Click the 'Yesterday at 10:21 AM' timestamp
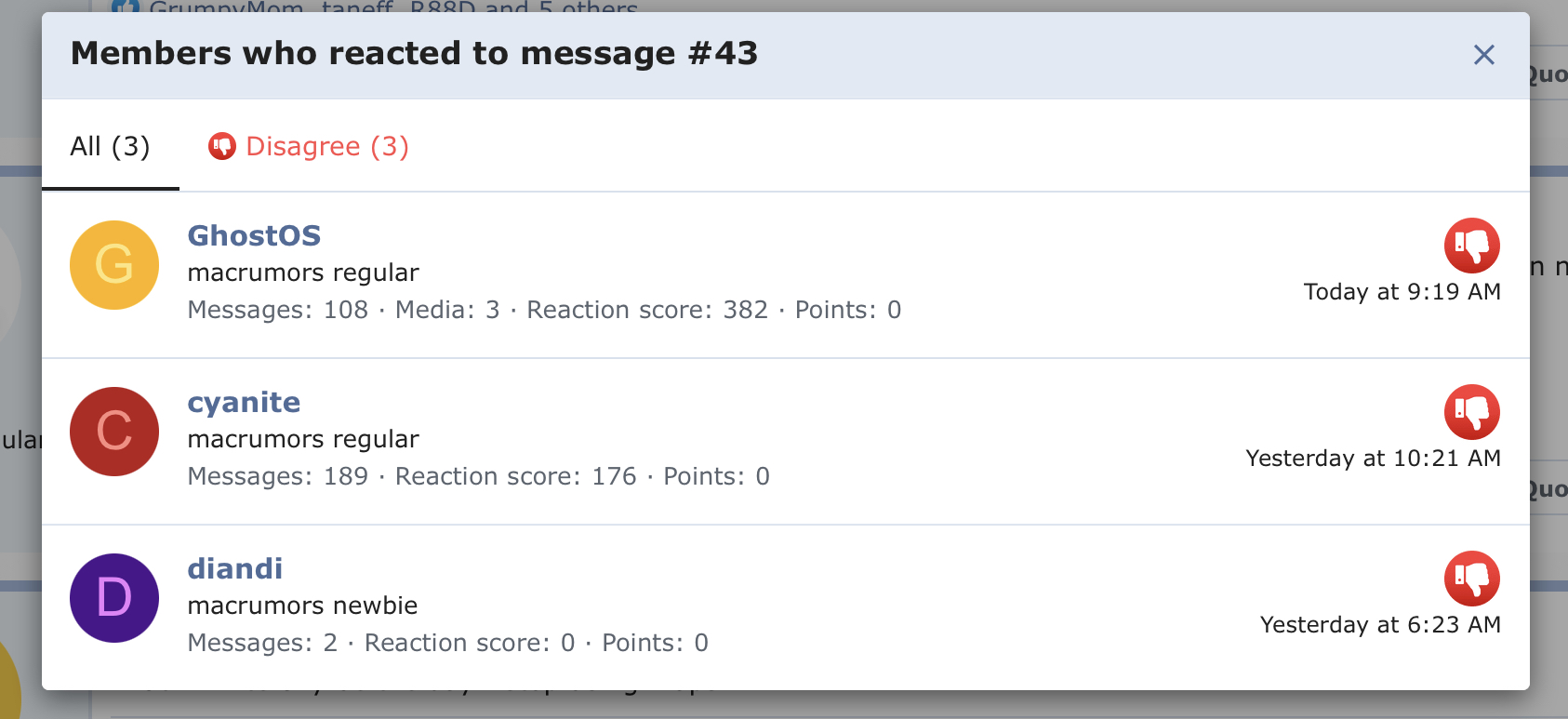1568x719 pixels. point(1373,459)
